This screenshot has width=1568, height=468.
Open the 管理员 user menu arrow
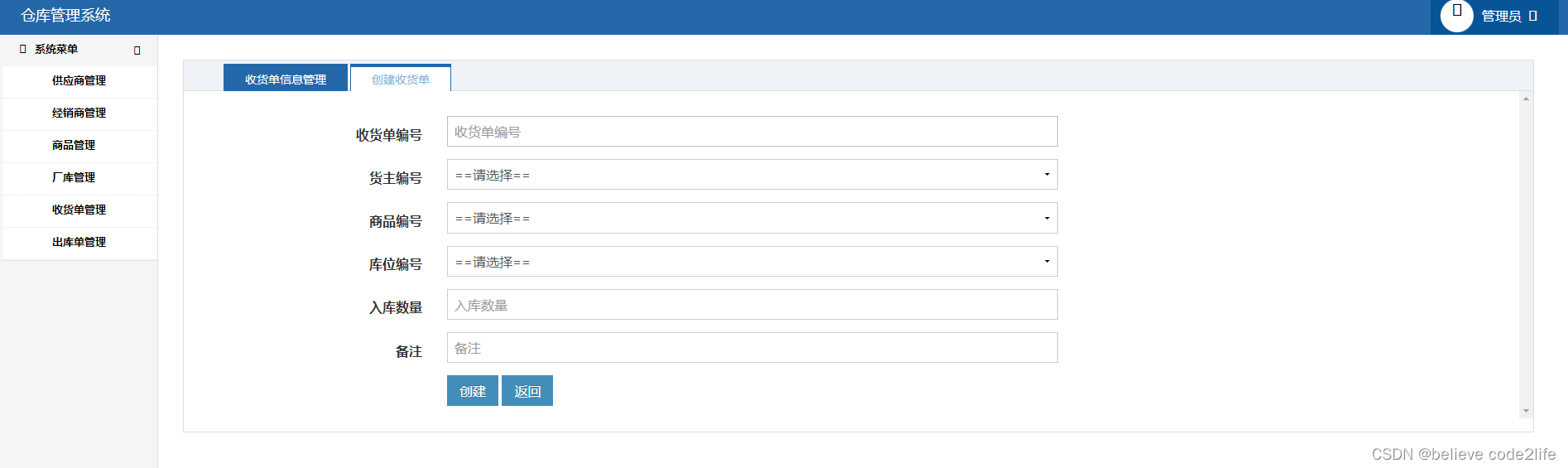click(1533, 16)
